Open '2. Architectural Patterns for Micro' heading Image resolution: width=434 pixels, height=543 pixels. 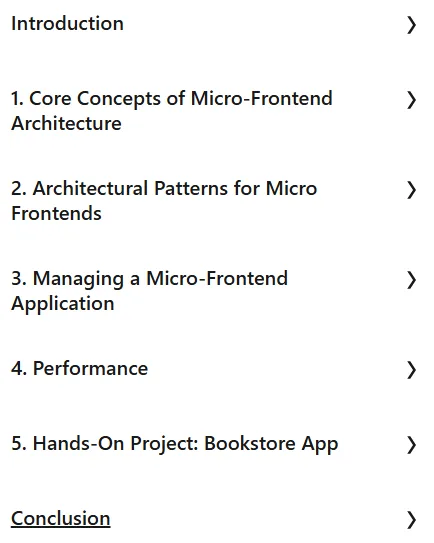pos(164,189)
